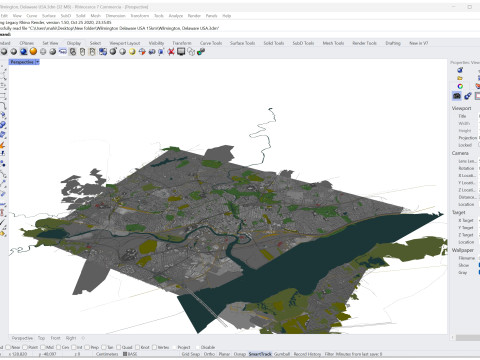Click the yellow sphere icon in Display toolbar

132,51
